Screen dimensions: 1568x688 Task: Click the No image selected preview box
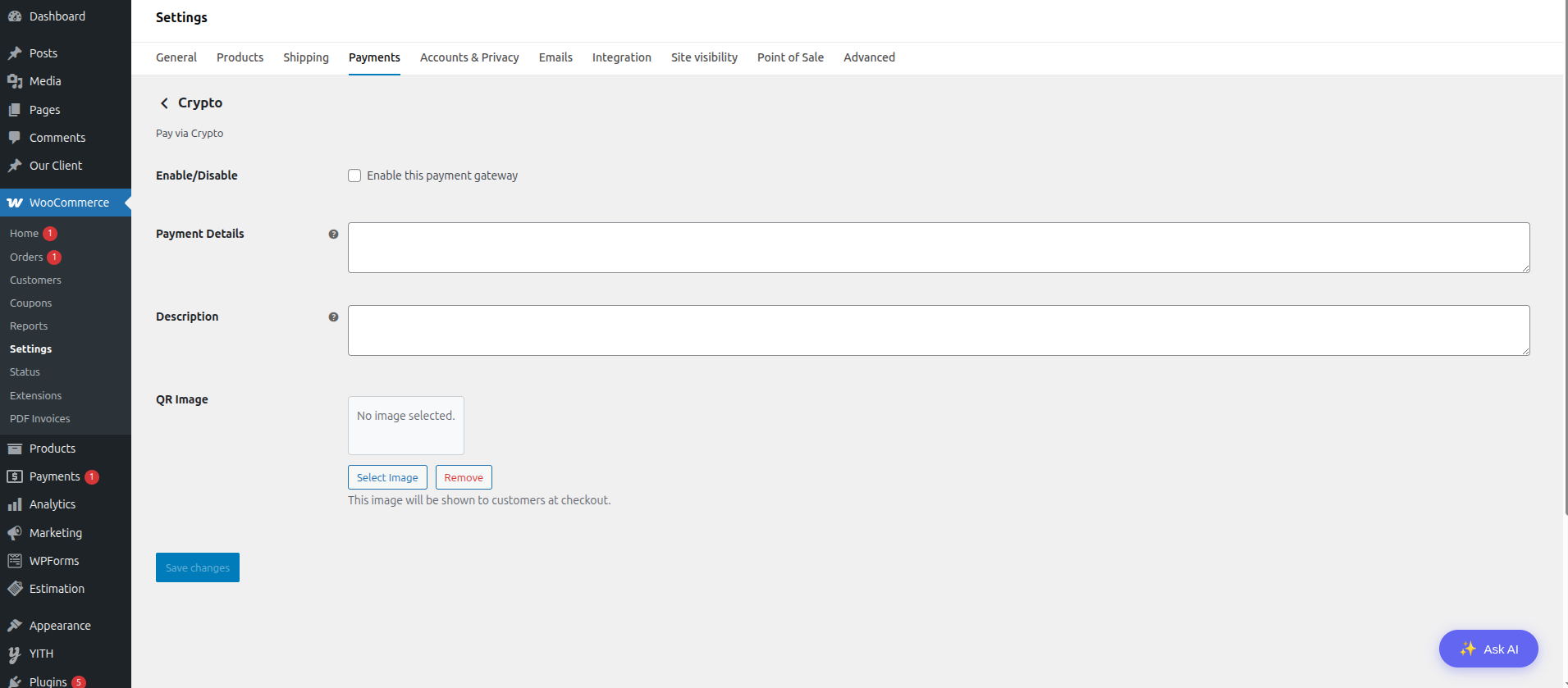tap(406, 426)
